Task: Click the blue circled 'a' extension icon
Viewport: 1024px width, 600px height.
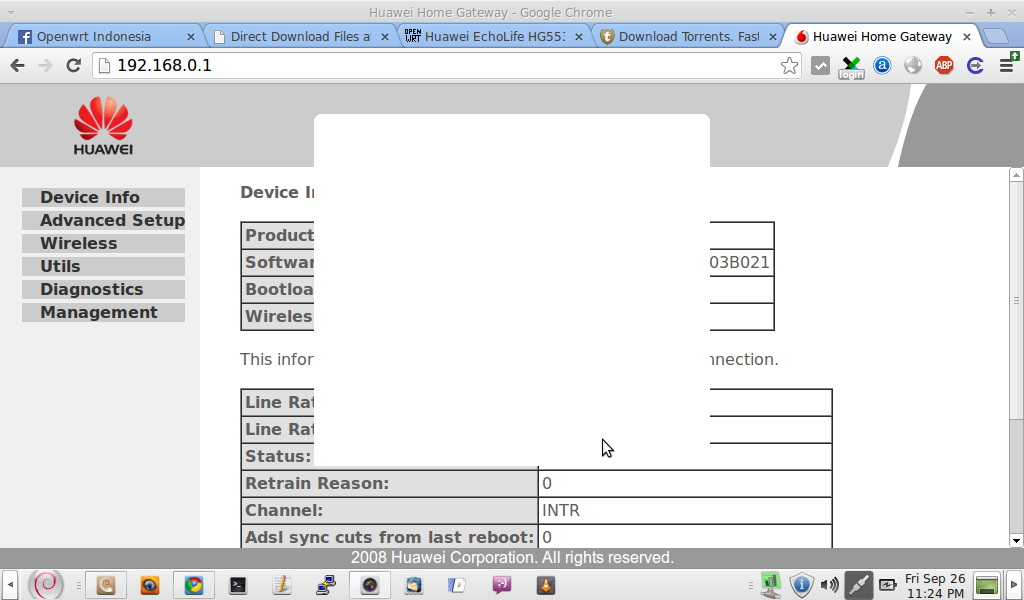Action: click(882, 65)
